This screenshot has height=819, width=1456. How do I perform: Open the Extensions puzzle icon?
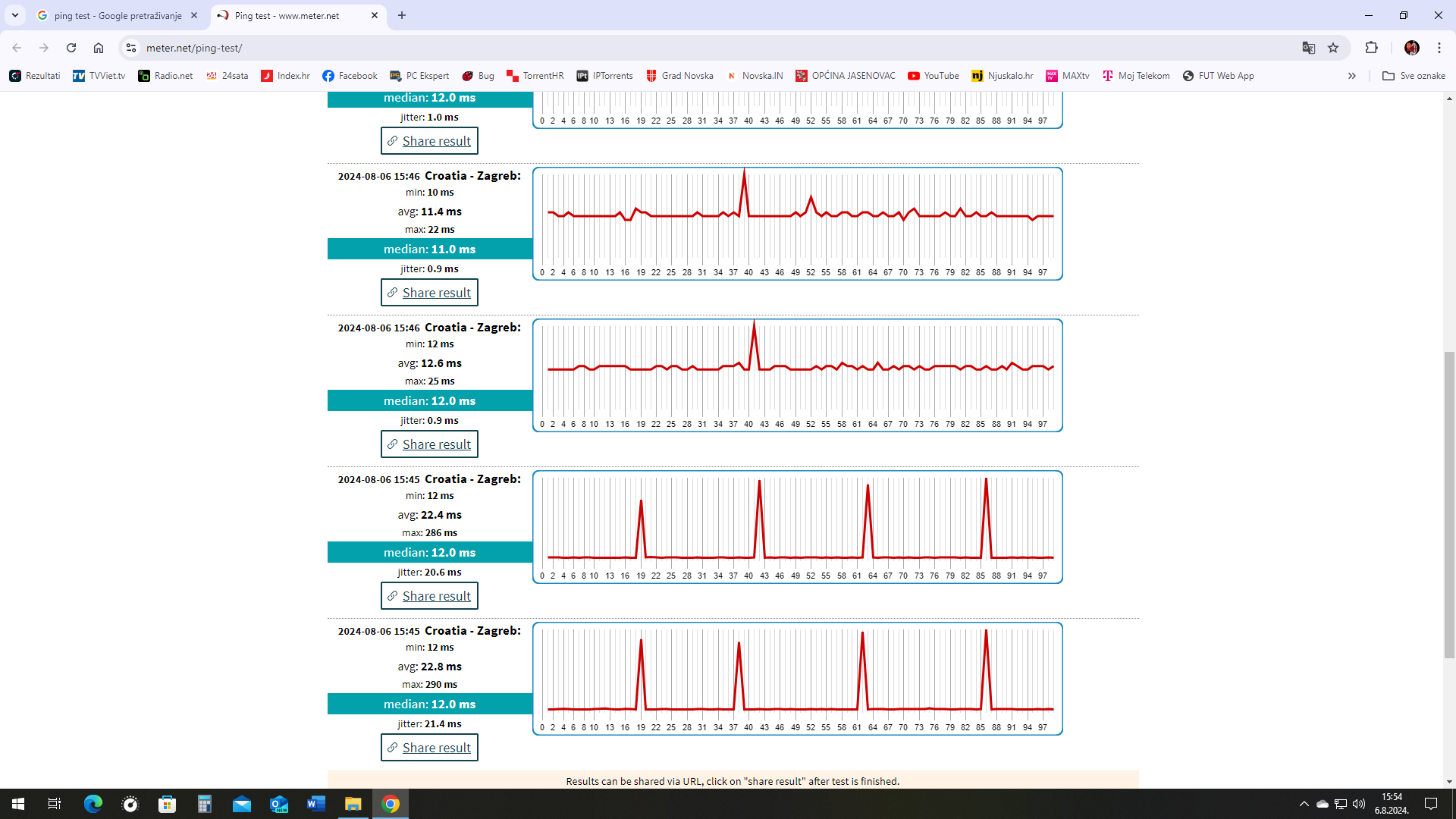click(1371, 48)
